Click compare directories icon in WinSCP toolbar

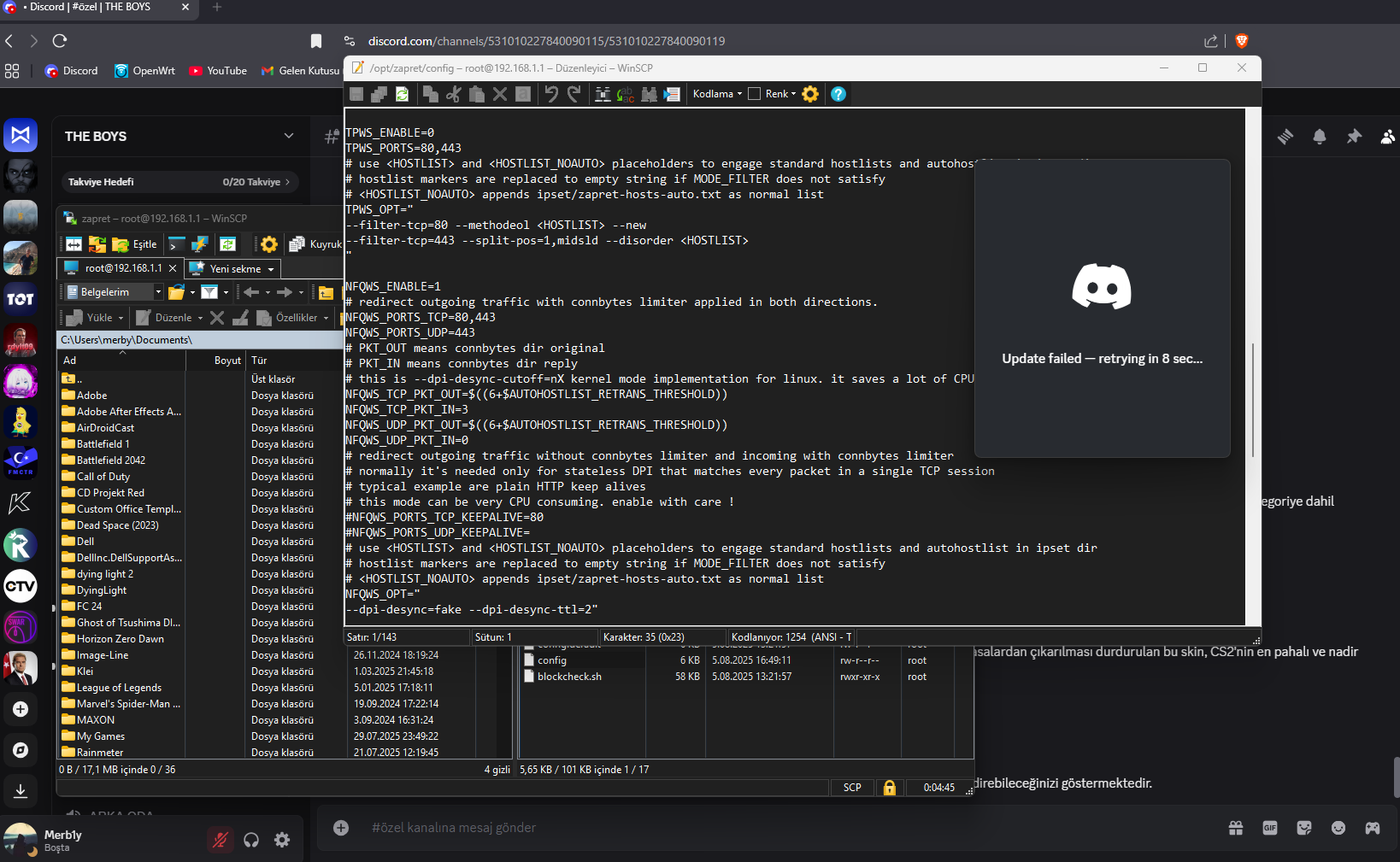point(74,244)
